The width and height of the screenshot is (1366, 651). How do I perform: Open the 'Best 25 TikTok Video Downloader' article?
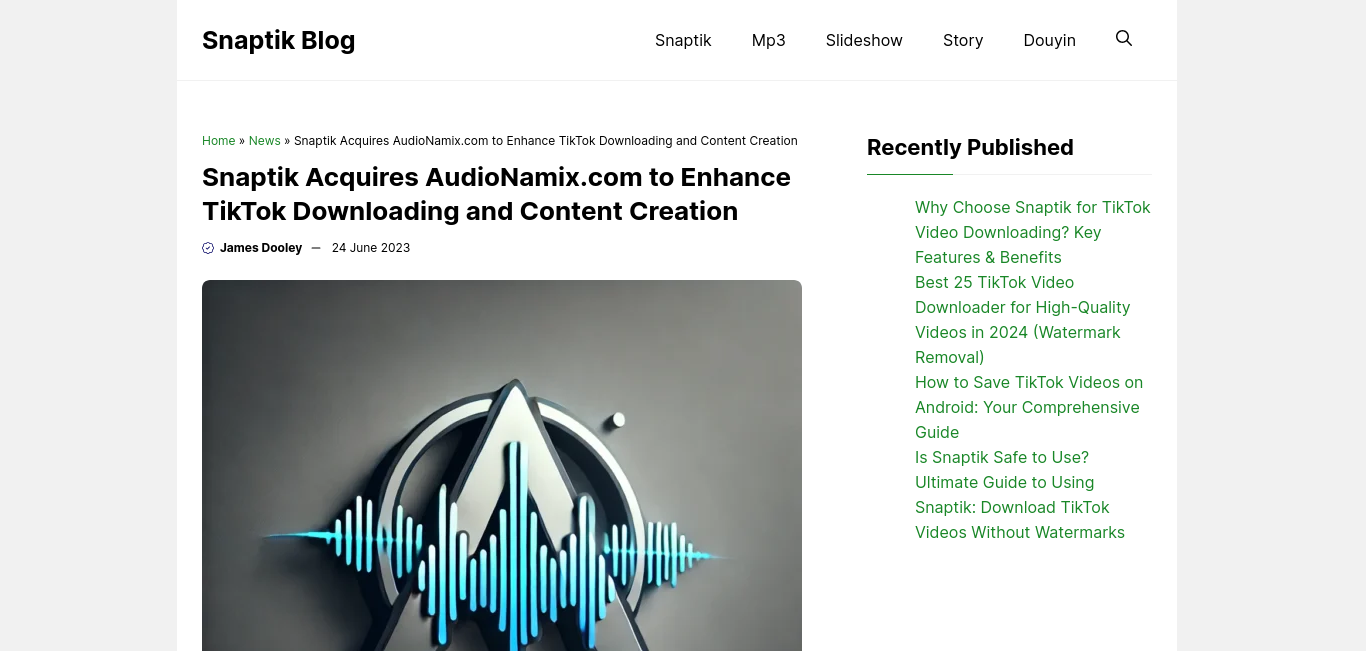coord(1022,320)
